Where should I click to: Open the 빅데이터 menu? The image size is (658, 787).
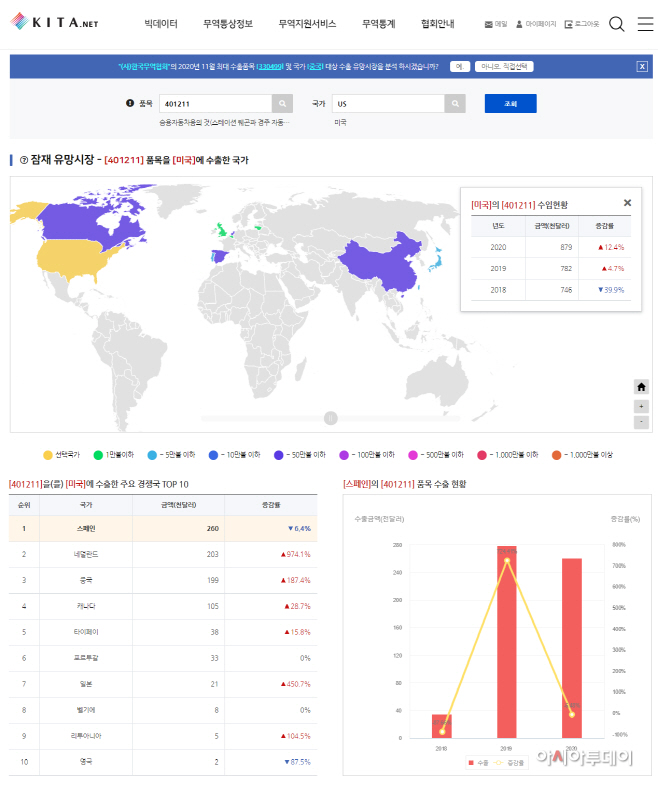pos(161,23)
